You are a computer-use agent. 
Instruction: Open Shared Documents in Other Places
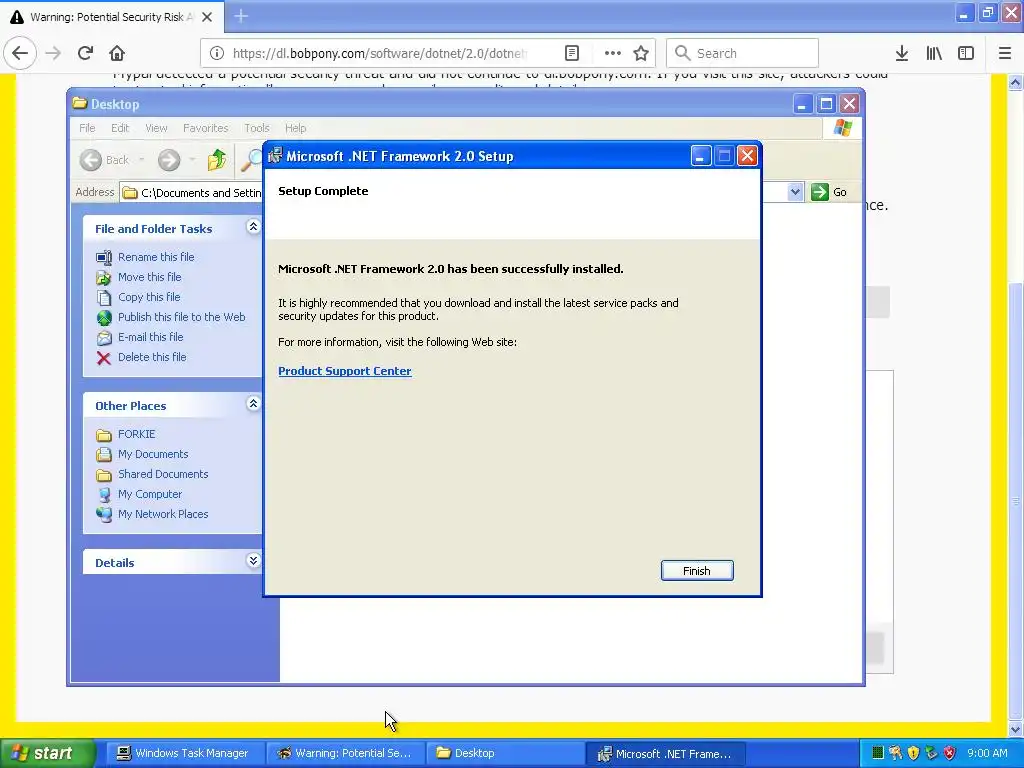(163, 474)
